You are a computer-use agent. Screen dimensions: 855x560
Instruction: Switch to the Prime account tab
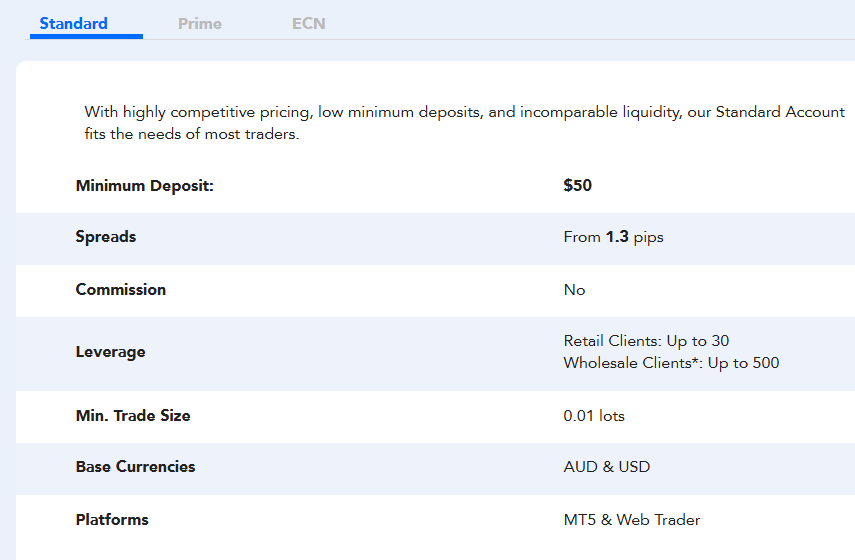[x=200, y=23]
